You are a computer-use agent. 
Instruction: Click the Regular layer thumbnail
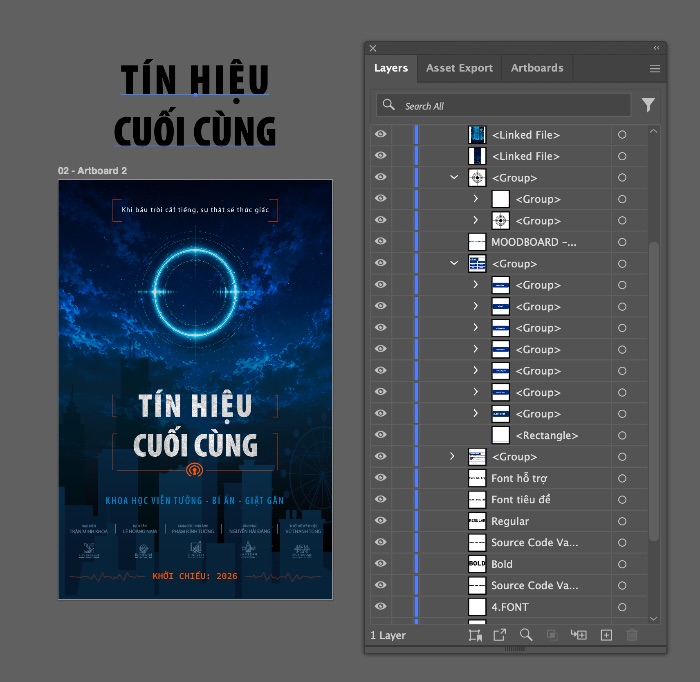[477, 521]
